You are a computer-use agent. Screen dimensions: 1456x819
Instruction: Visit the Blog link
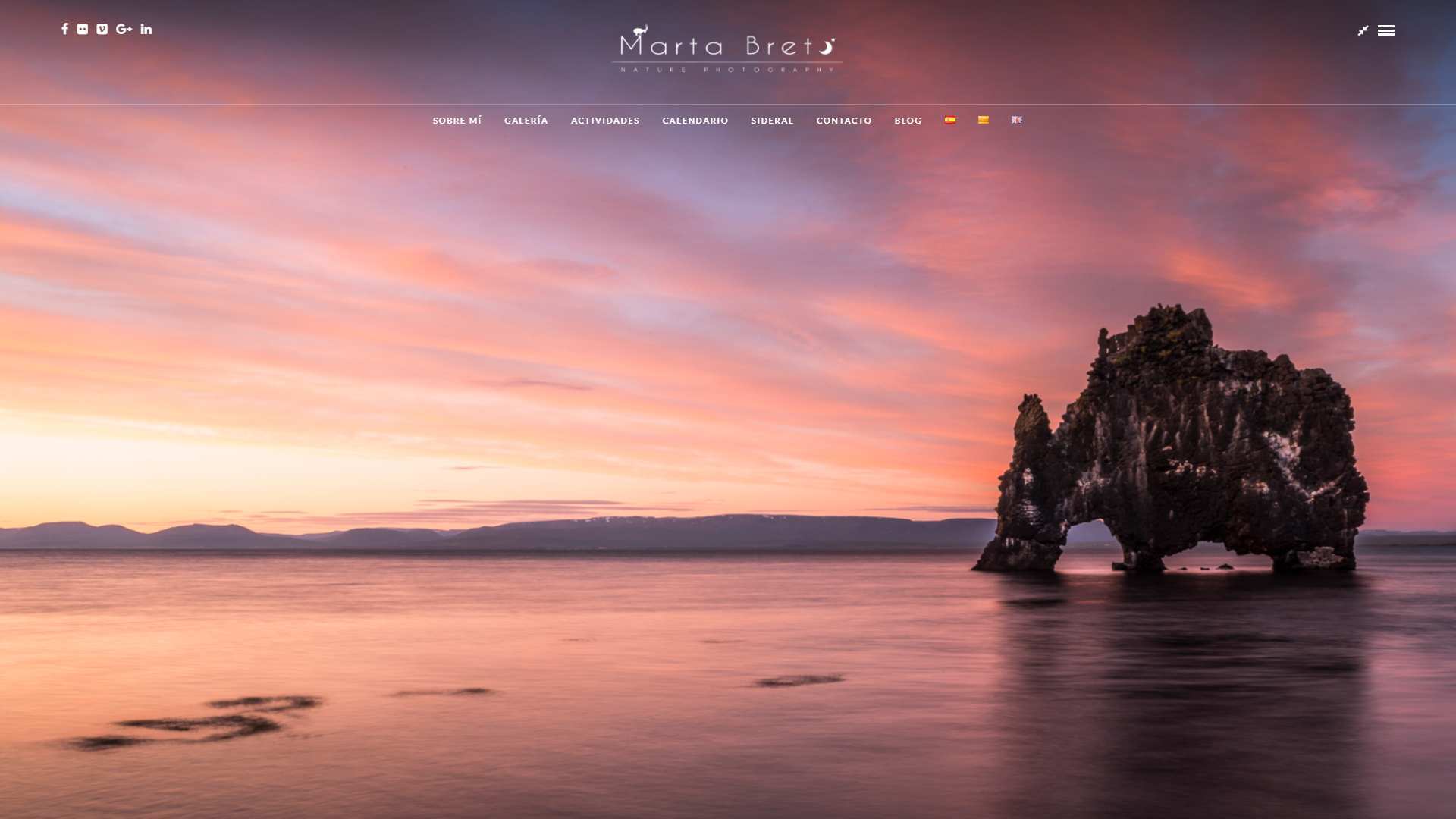(908, 121)
